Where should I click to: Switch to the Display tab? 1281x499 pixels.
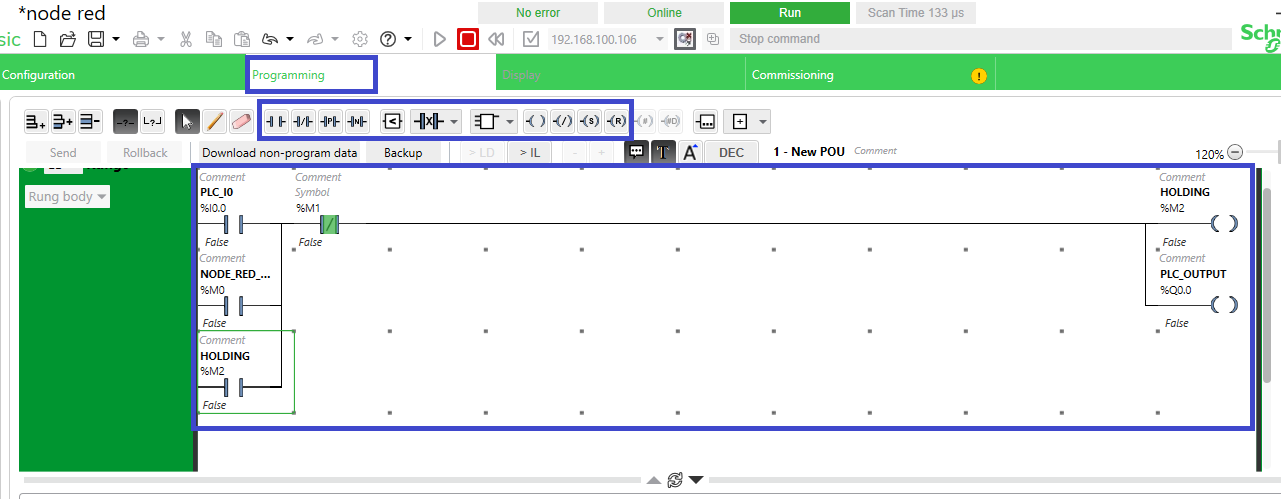point(621,75)
